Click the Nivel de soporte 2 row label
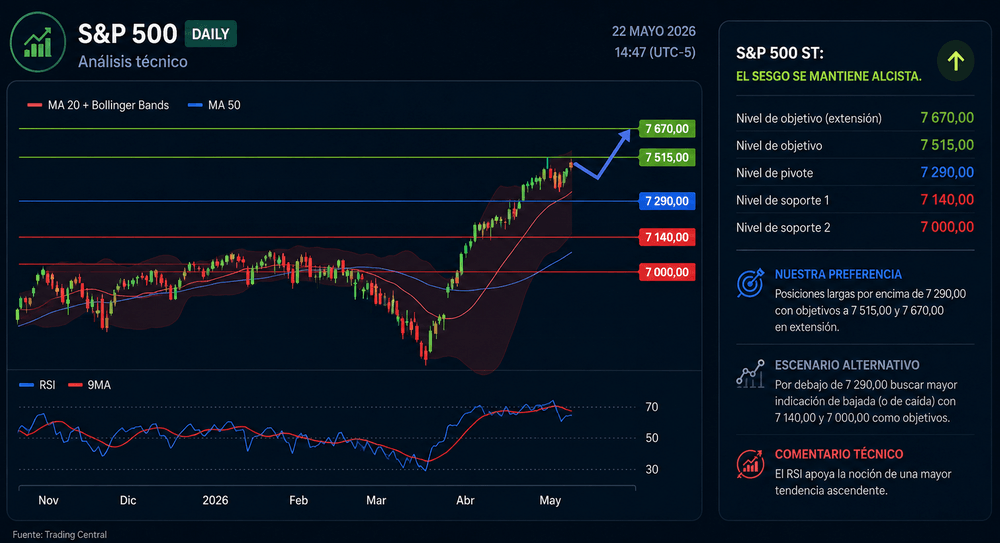This screenshot has width=1000, height=543. (783, 228)
